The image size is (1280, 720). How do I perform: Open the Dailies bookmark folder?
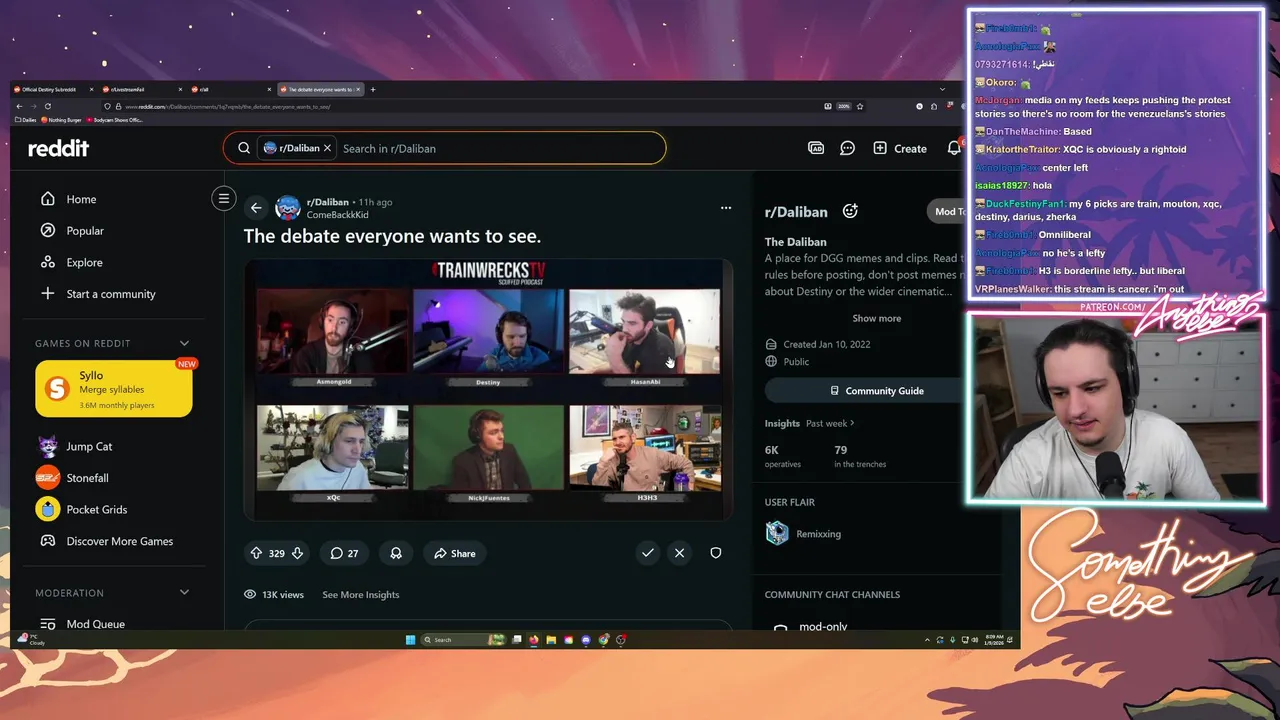point(27,120)
